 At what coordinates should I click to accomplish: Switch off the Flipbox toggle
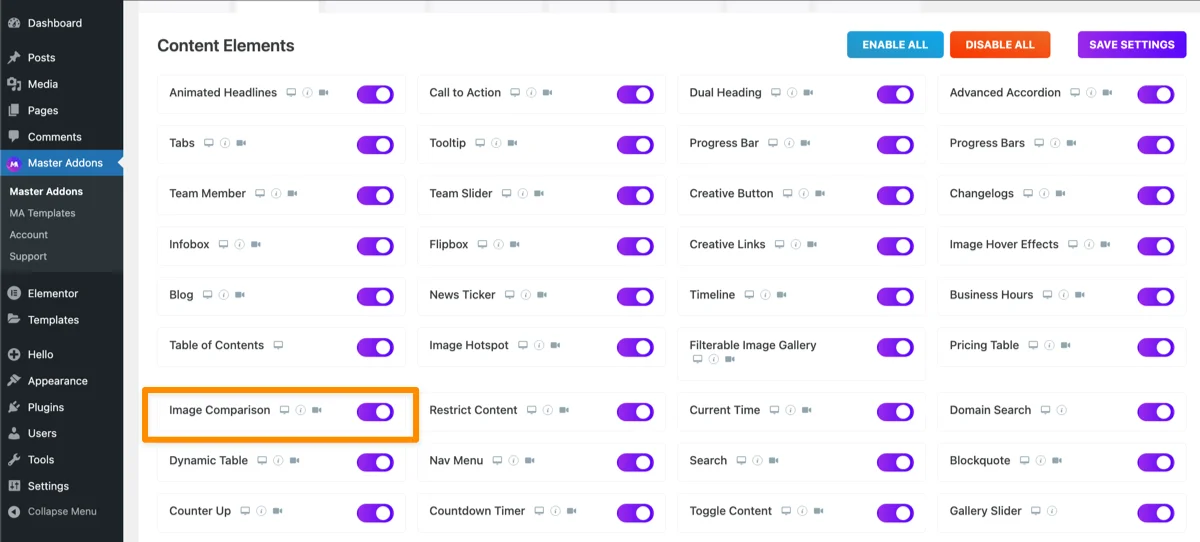(635, 246)
